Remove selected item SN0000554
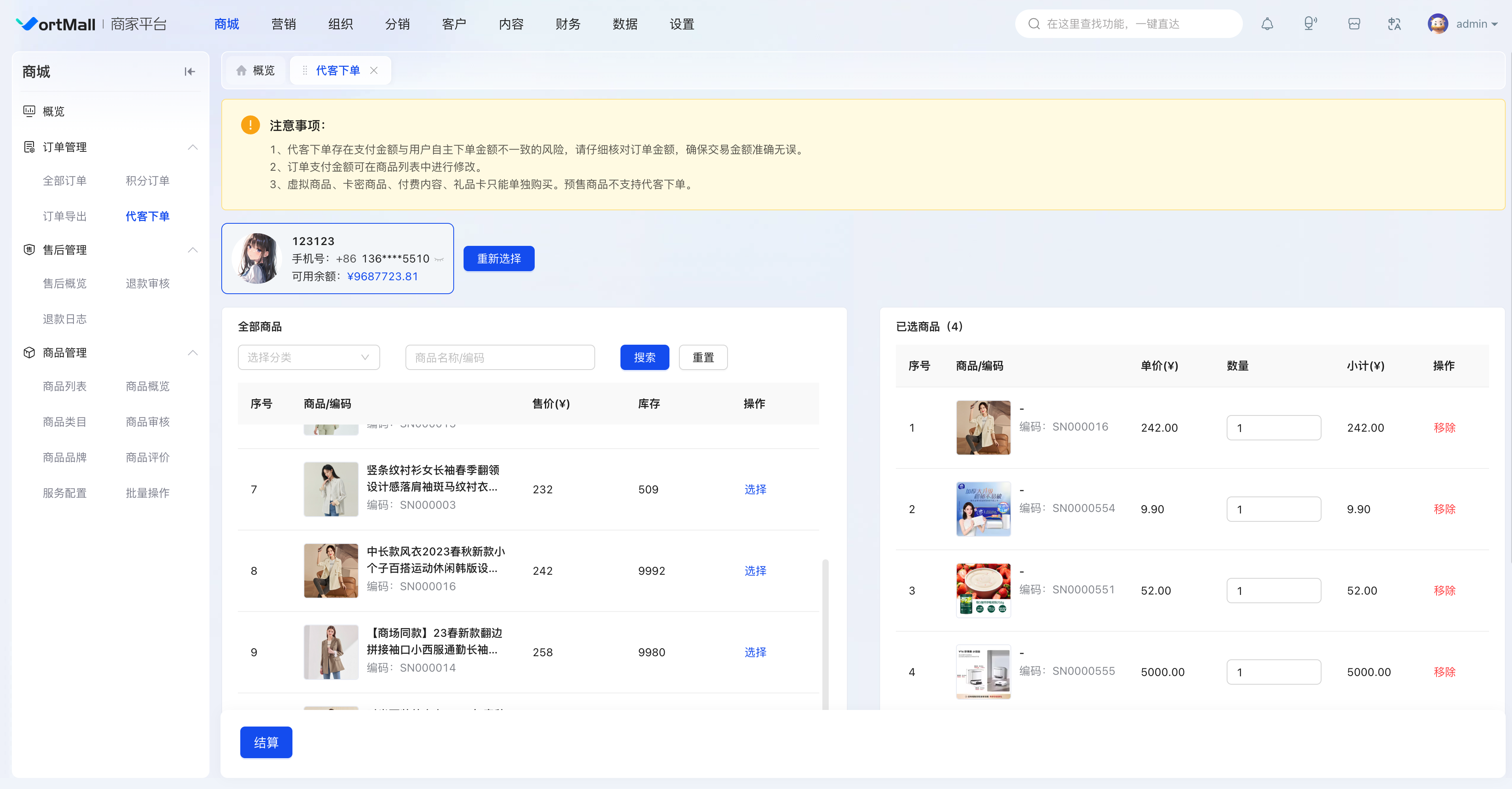The width and height of the screenshot is (1512, 789). 1444,509
